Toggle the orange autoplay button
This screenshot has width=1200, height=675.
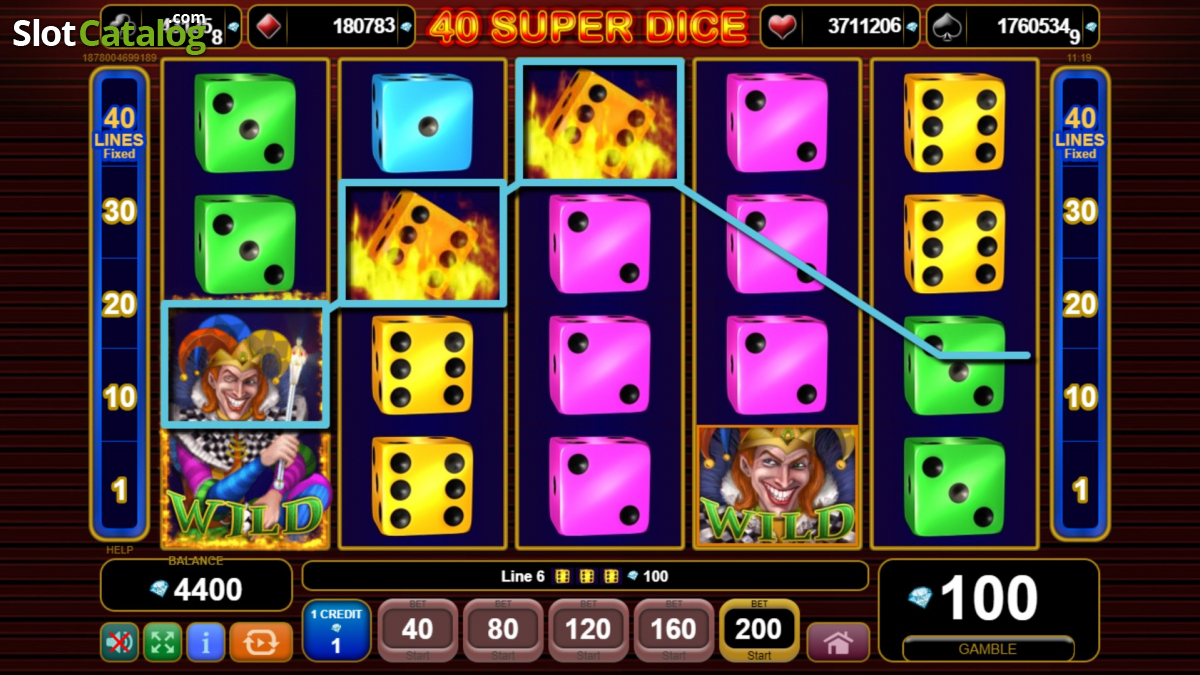[x=261, y=642]
